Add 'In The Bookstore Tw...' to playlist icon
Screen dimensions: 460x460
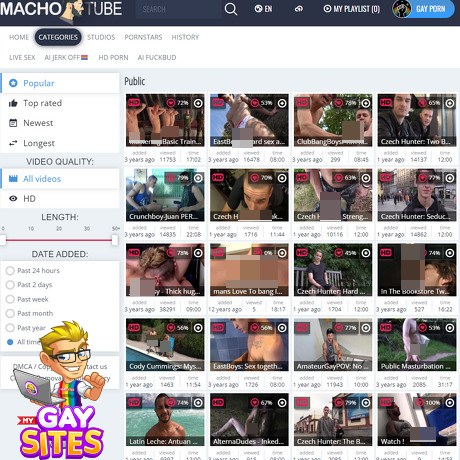click(450, 253)
